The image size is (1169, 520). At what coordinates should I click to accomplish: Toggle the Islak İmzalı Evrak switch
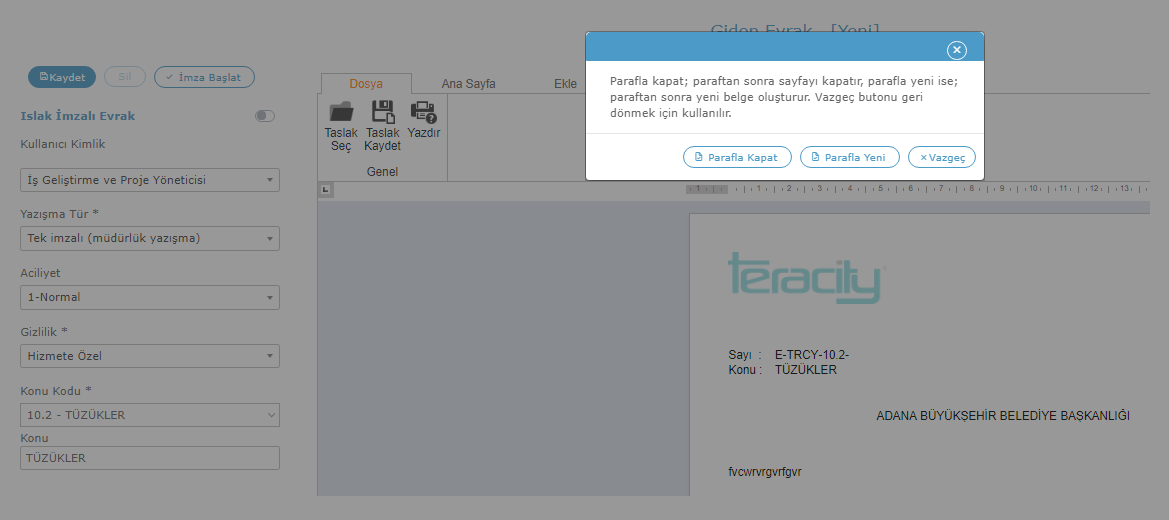(x=265, y=116)
